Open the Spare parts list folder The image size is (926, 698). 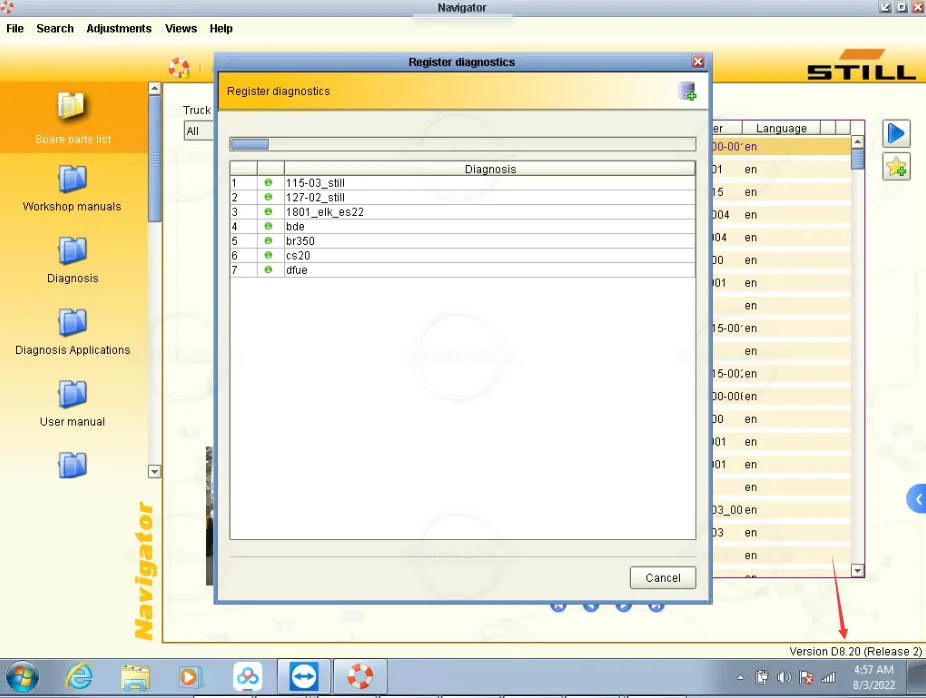72,106
